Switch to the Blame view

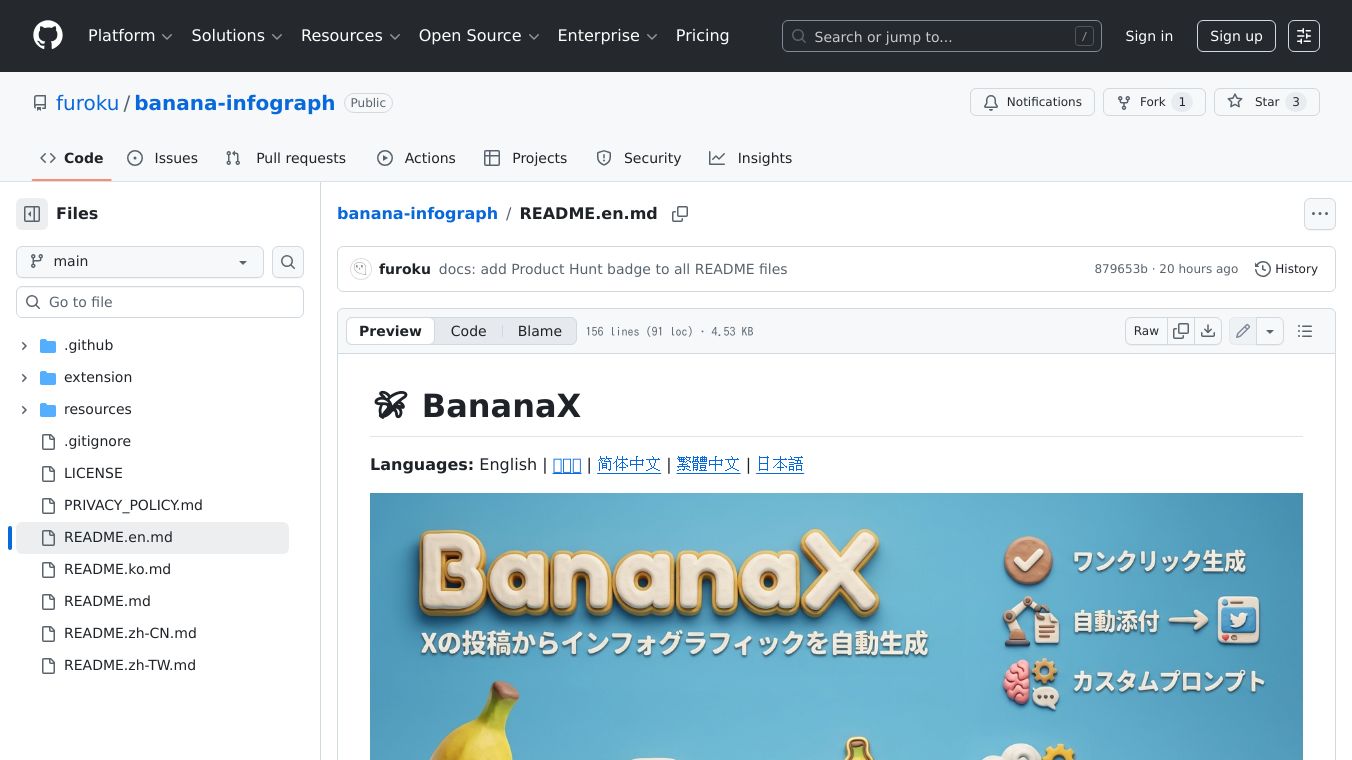[x=540, y=331]
